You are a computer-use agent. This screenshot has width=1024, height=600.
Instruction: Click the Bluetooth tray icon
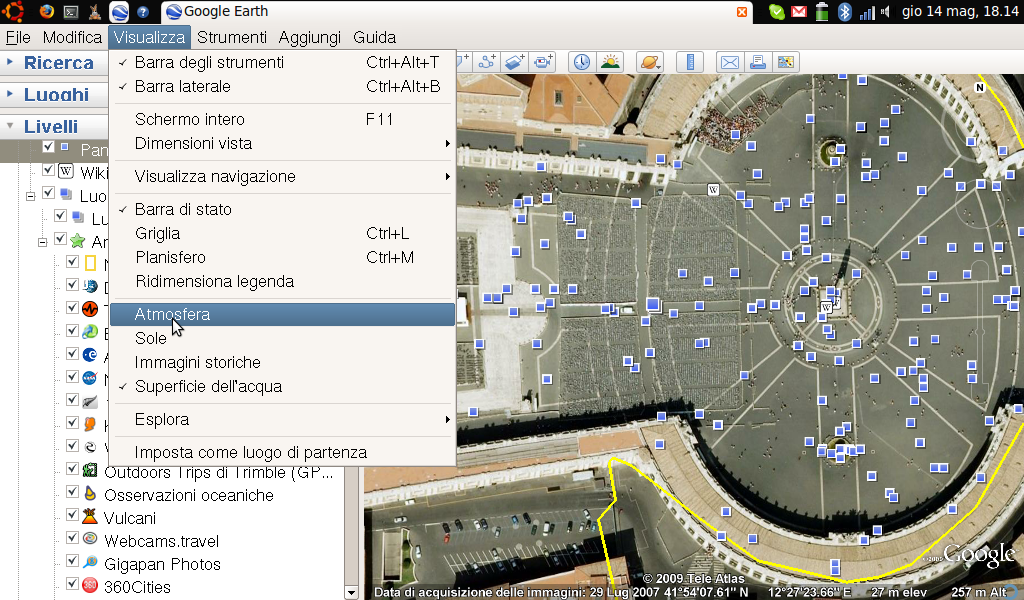(x=844, y=11)
